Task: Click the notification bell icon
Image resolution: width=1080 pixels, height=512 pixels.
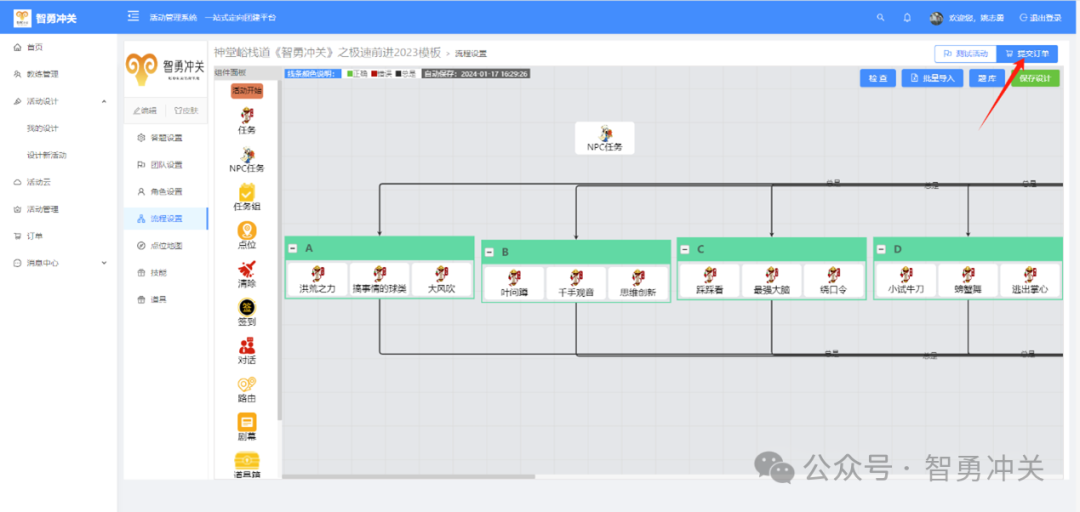Action: [x=907, y=18]
